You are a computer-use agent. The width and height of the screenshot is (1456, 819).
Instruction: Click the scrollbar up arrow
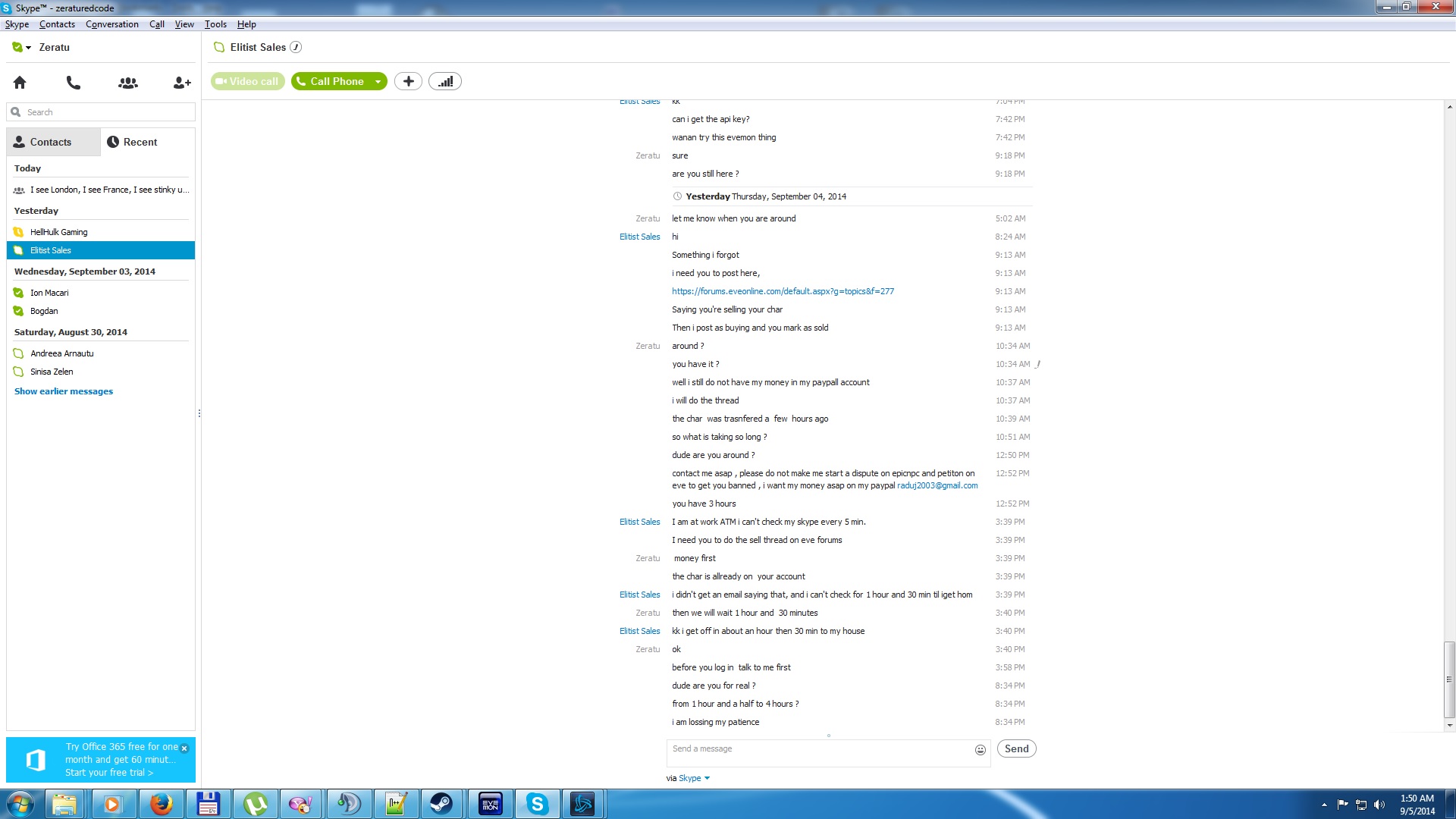(1449, 107)
